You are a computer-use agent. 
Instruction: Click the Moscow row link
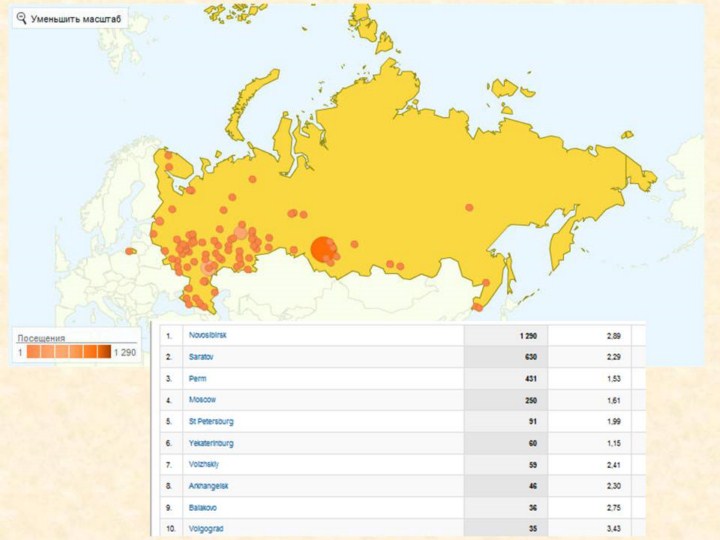203,400
